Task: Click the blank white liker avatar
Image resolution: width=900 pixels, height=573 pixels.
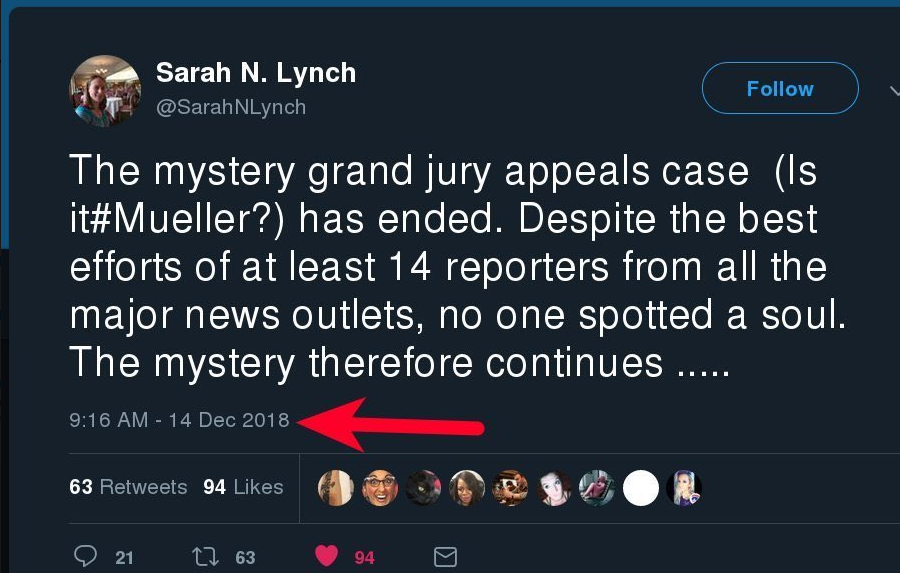Action: click(x=641, y=488)
